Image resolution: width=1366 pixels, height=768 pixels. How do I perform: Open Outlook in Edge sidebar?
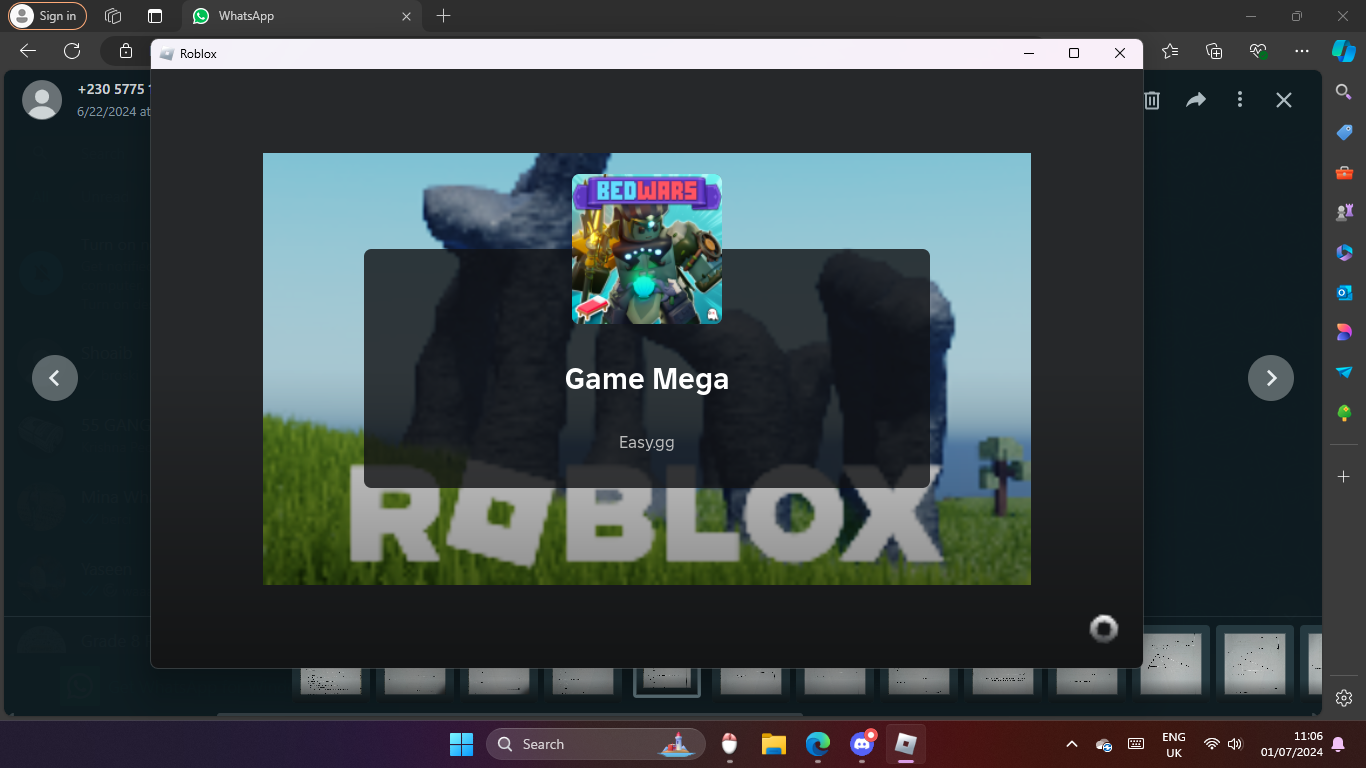click(x=1344, y=292)
